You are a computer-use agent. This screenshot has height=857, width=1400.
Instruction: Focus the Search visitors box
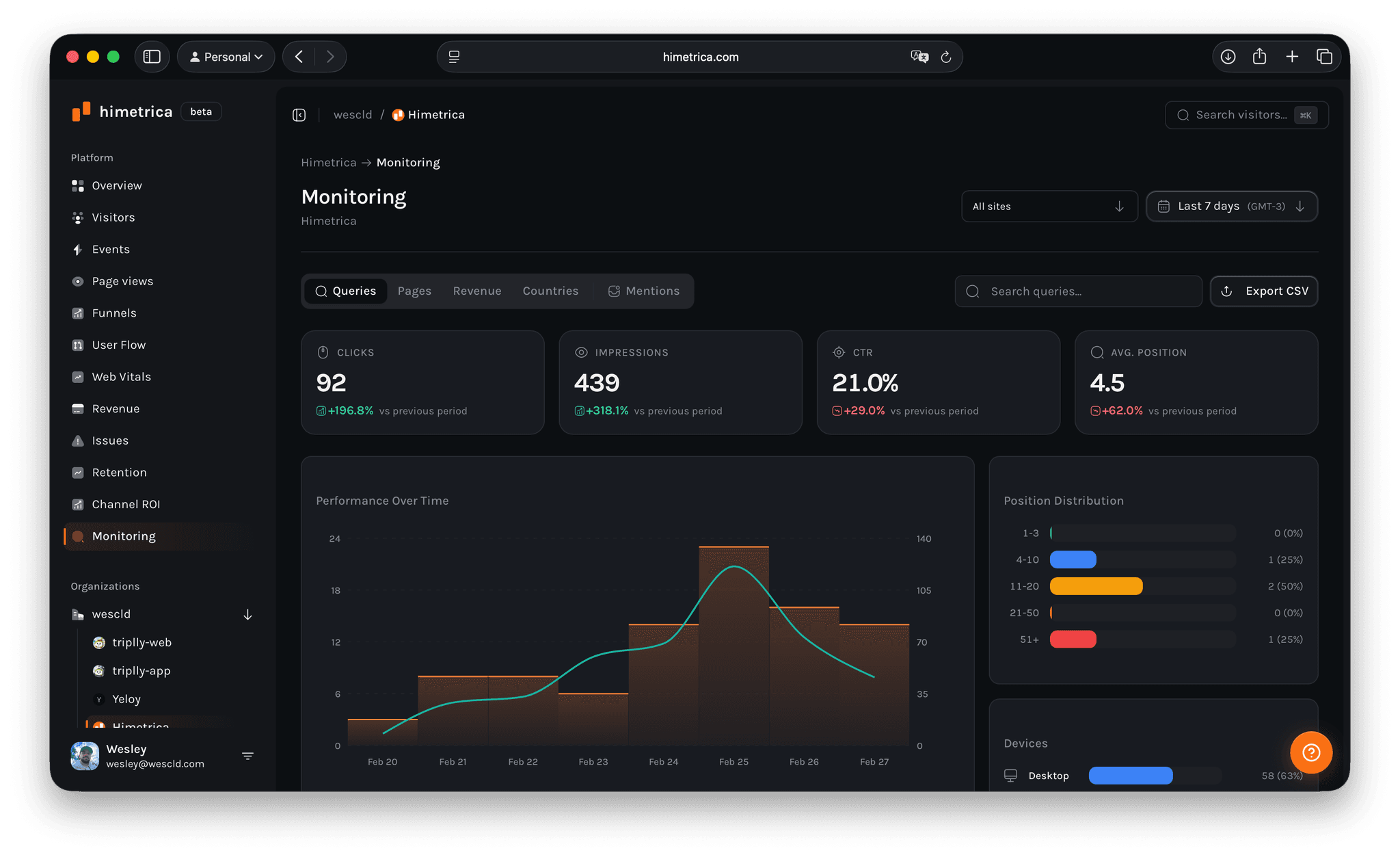1246,115
